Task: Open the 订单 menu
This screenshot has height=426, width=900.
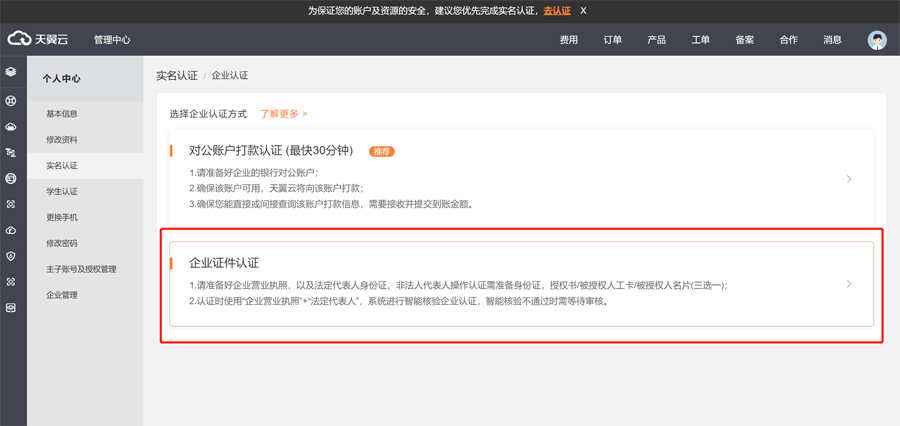Action: click(x=612, y=40)
